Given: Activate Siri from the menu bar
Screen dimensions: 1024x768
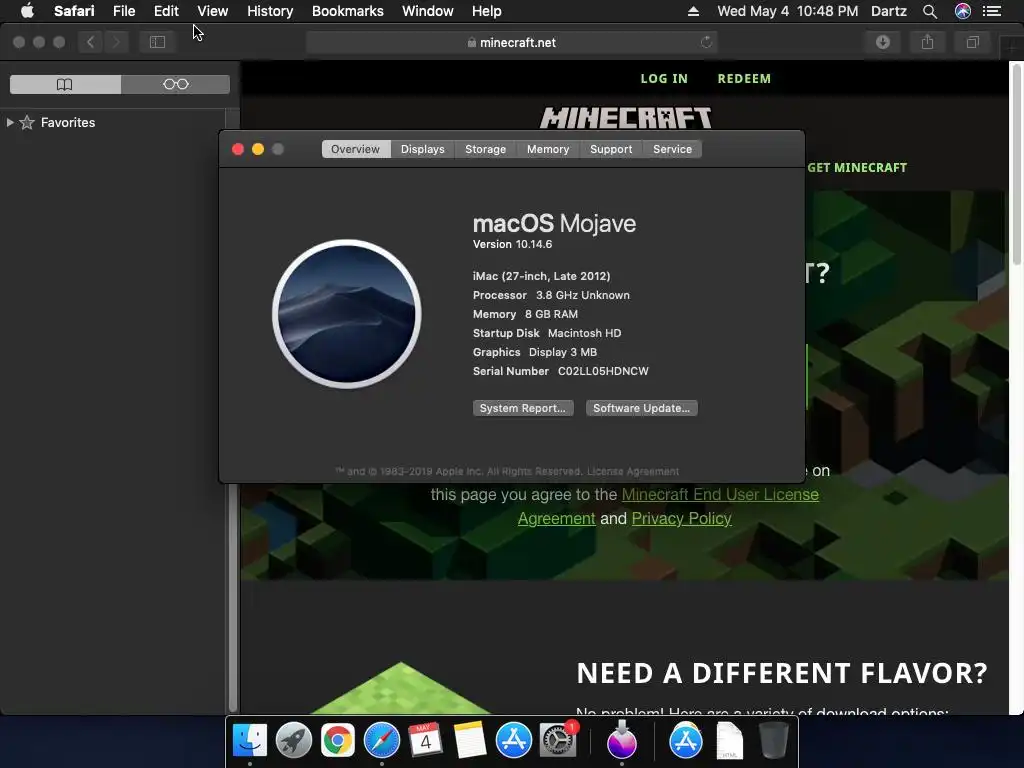Looking at the screenshot, I should [963, 11].
